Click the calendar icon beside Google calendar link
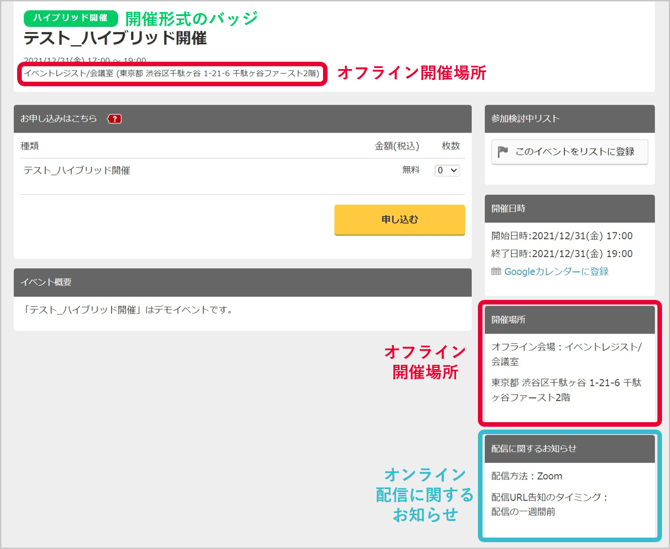 496,272
